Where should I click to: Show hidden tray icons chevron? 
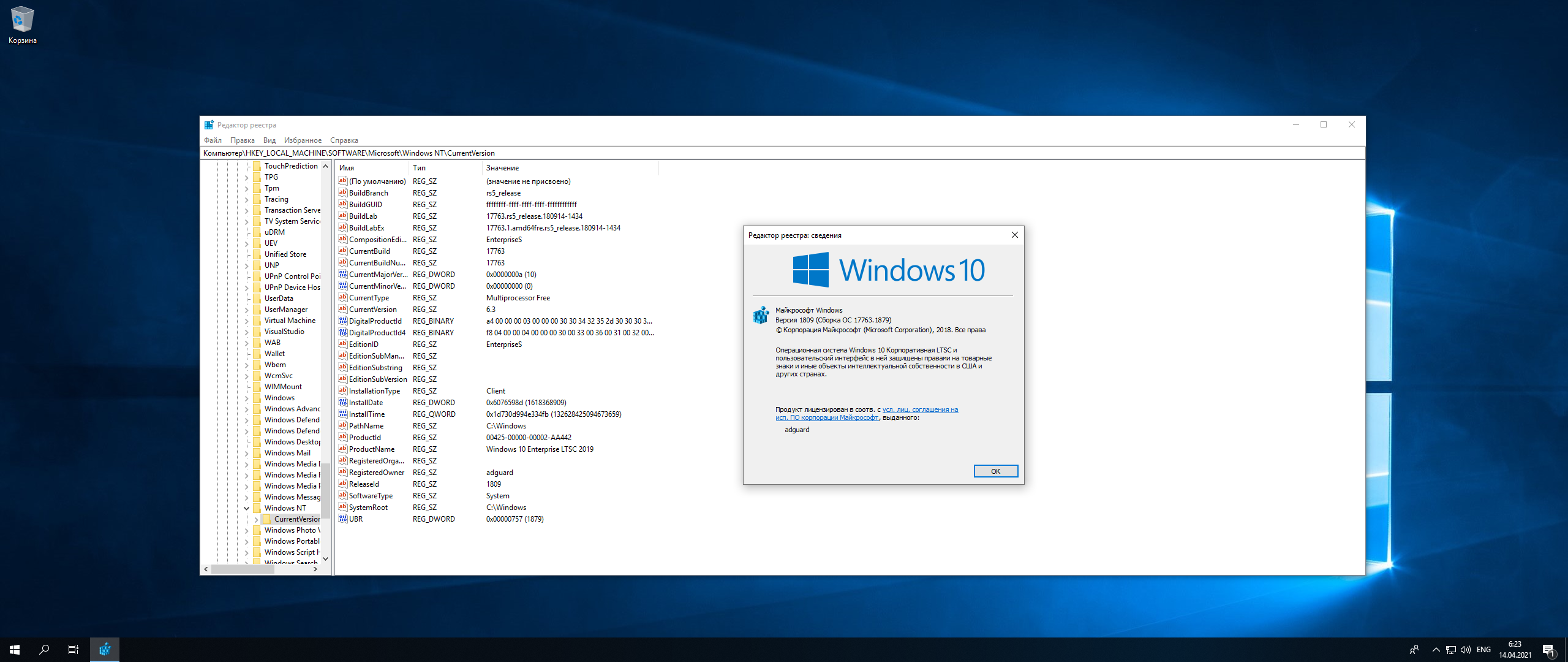[1436, 650]
